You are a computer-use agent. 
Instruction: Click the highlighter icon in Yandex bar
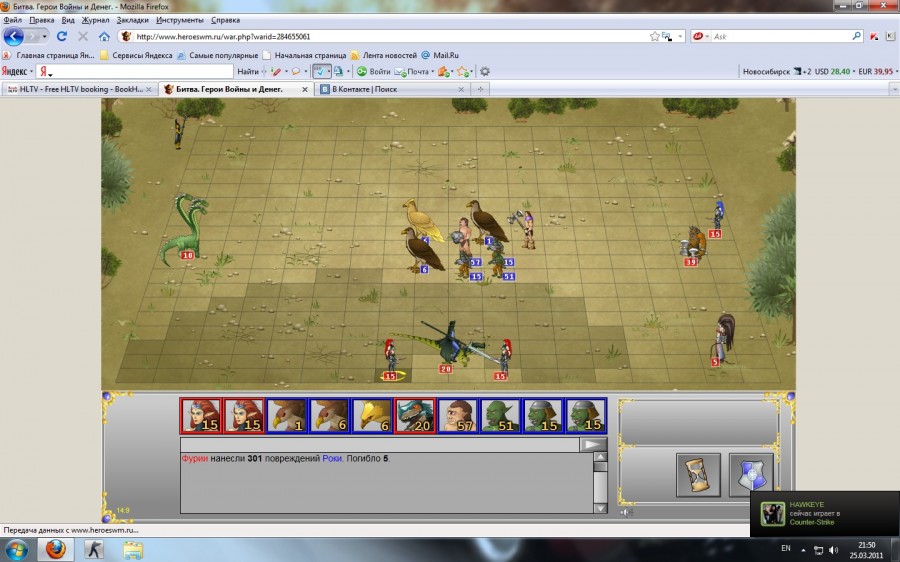(x=277, y=72)
